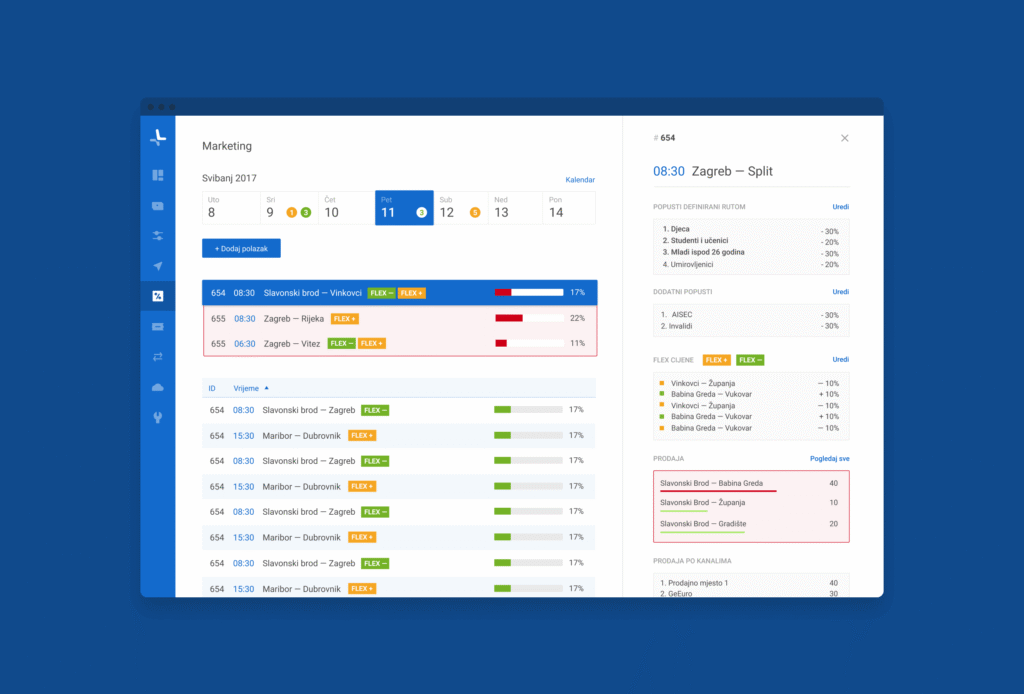
Task: Select the navigation arrow icon in sidebar
Action: [158, 266]
